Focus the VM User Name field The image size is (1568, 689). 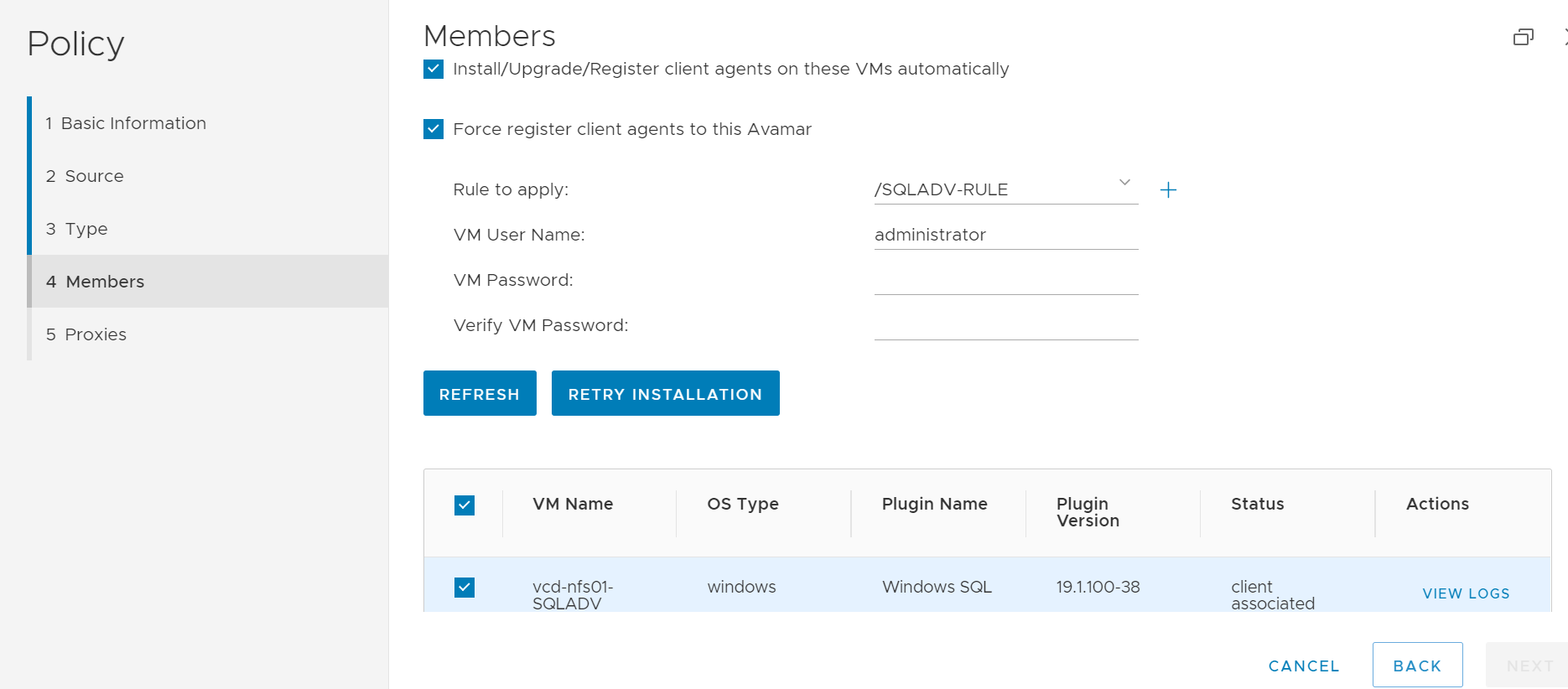click(x=1005, y=235)
